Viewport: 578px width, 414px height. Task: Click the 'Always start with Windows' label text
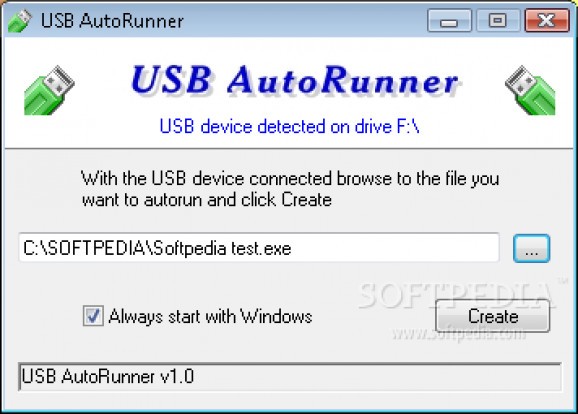(x=210, y=317)
